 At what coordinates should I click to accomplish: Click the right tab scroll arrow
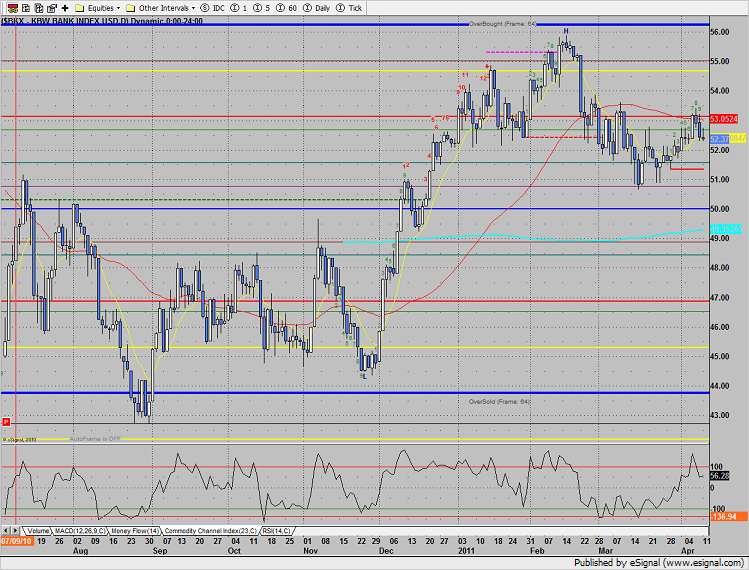click(x=15, y=530)
